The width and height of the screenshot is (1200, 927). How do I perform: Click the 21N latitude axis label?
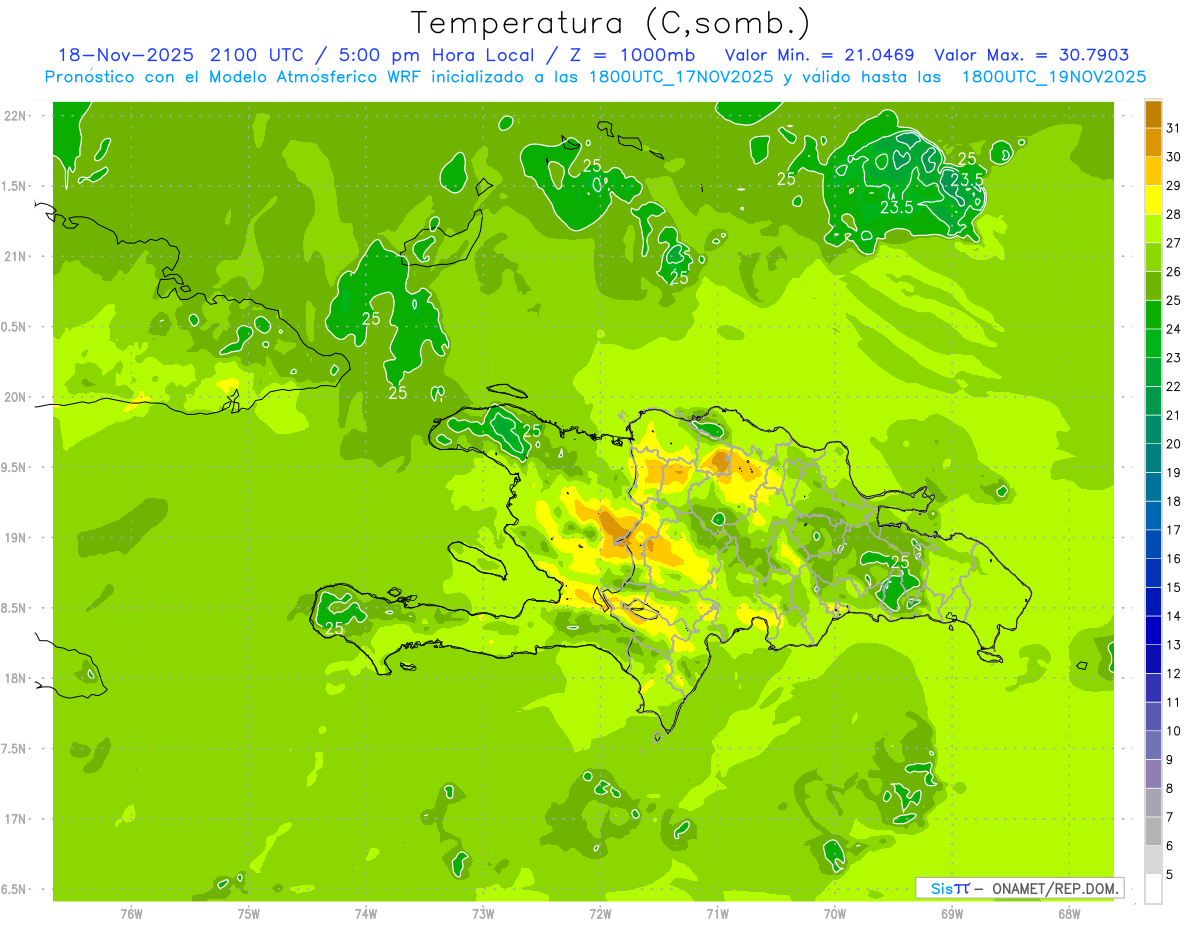point(16,257)
